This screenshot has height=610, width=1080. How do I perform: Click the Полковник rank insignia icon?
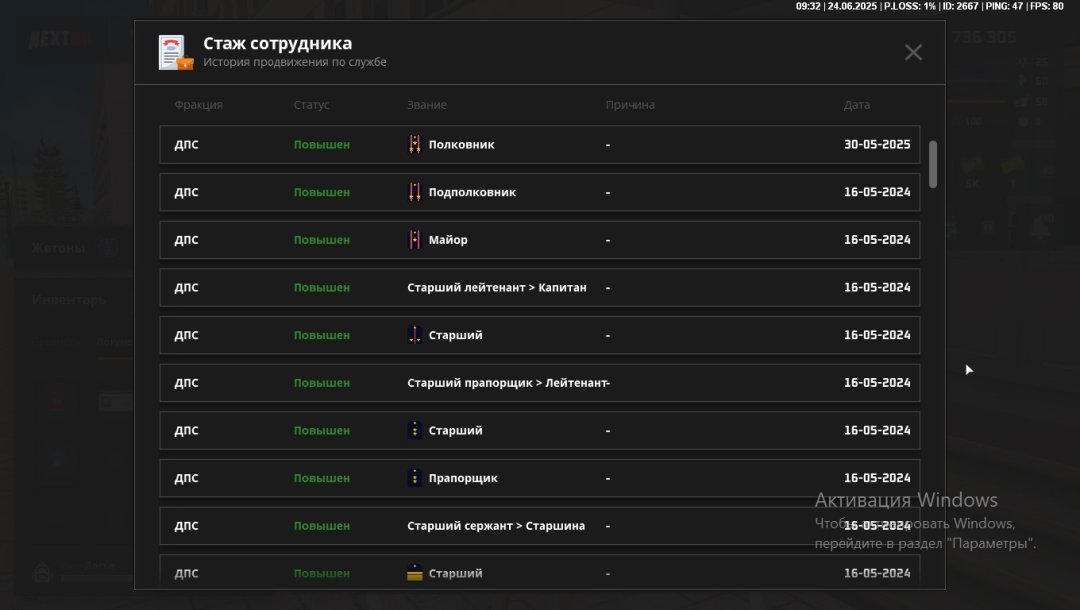pyautogui.click(x=414, y=145)
